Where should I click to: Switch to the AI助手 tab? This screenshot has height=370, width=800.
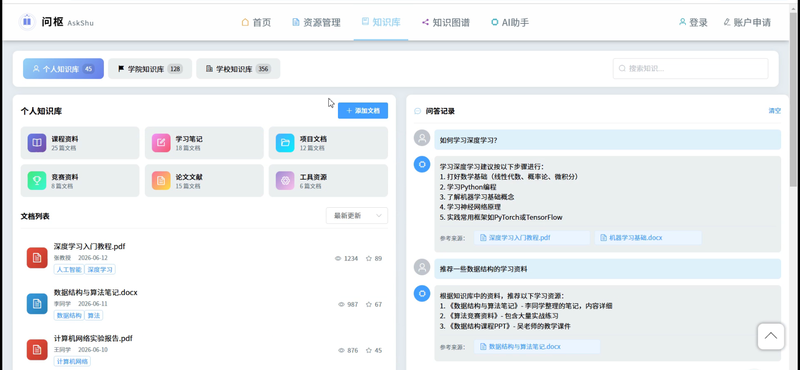click(510, 22)
